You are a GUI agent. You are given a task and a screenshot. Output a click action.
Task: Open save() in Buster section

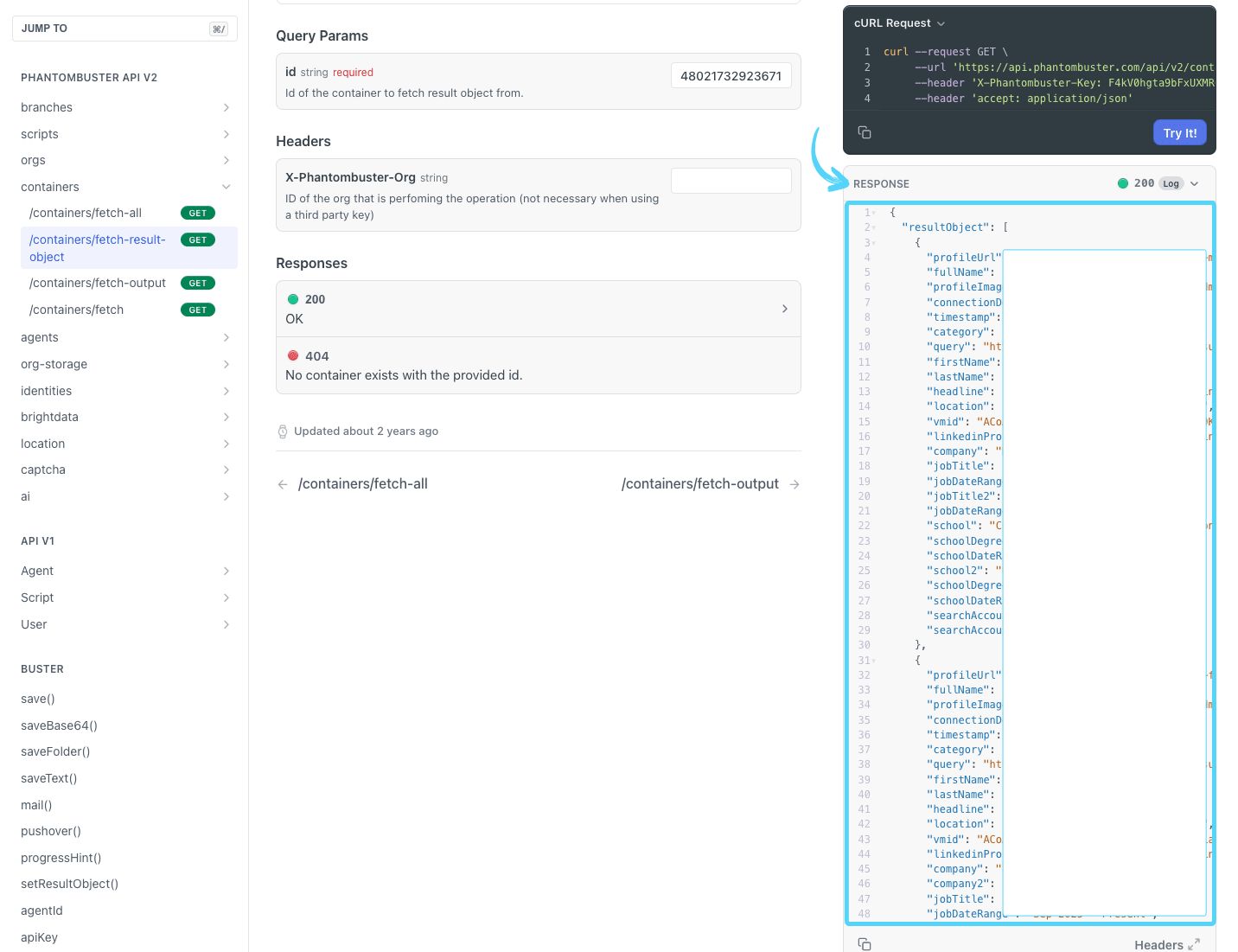point(38,699)
